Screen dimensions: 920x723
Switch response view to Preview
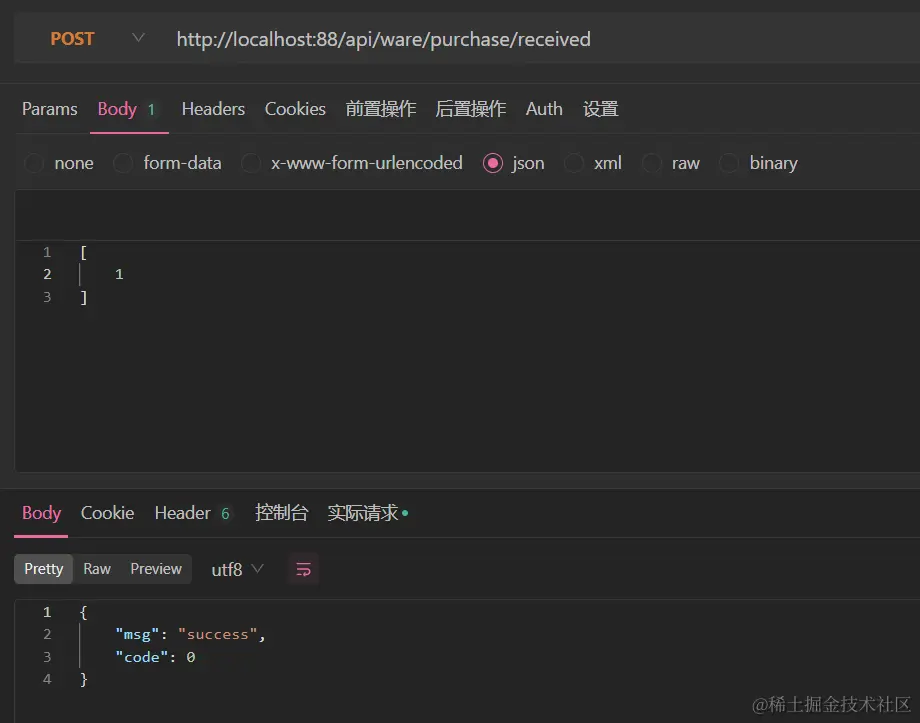coord(156,569)
